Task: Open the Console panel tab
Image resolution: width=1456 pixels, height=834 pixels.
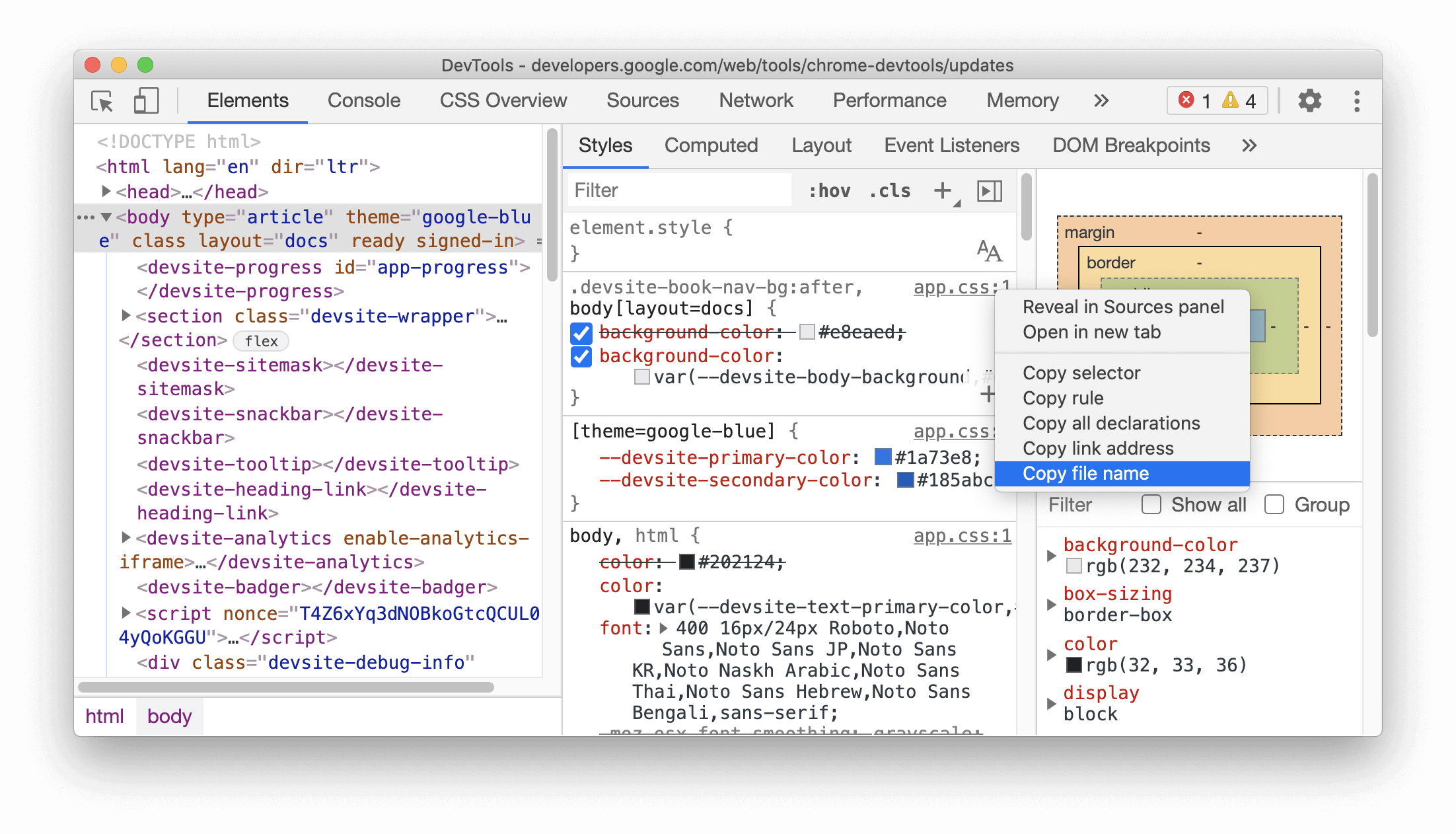Action: point(363,100)
